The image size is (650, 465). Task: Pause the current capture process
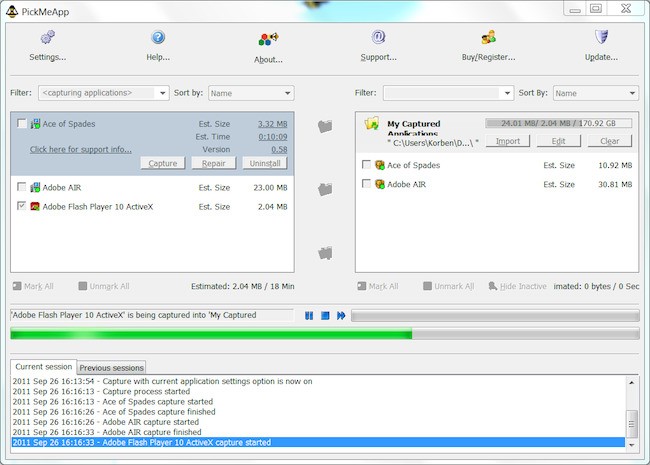(x=310, y=315)
